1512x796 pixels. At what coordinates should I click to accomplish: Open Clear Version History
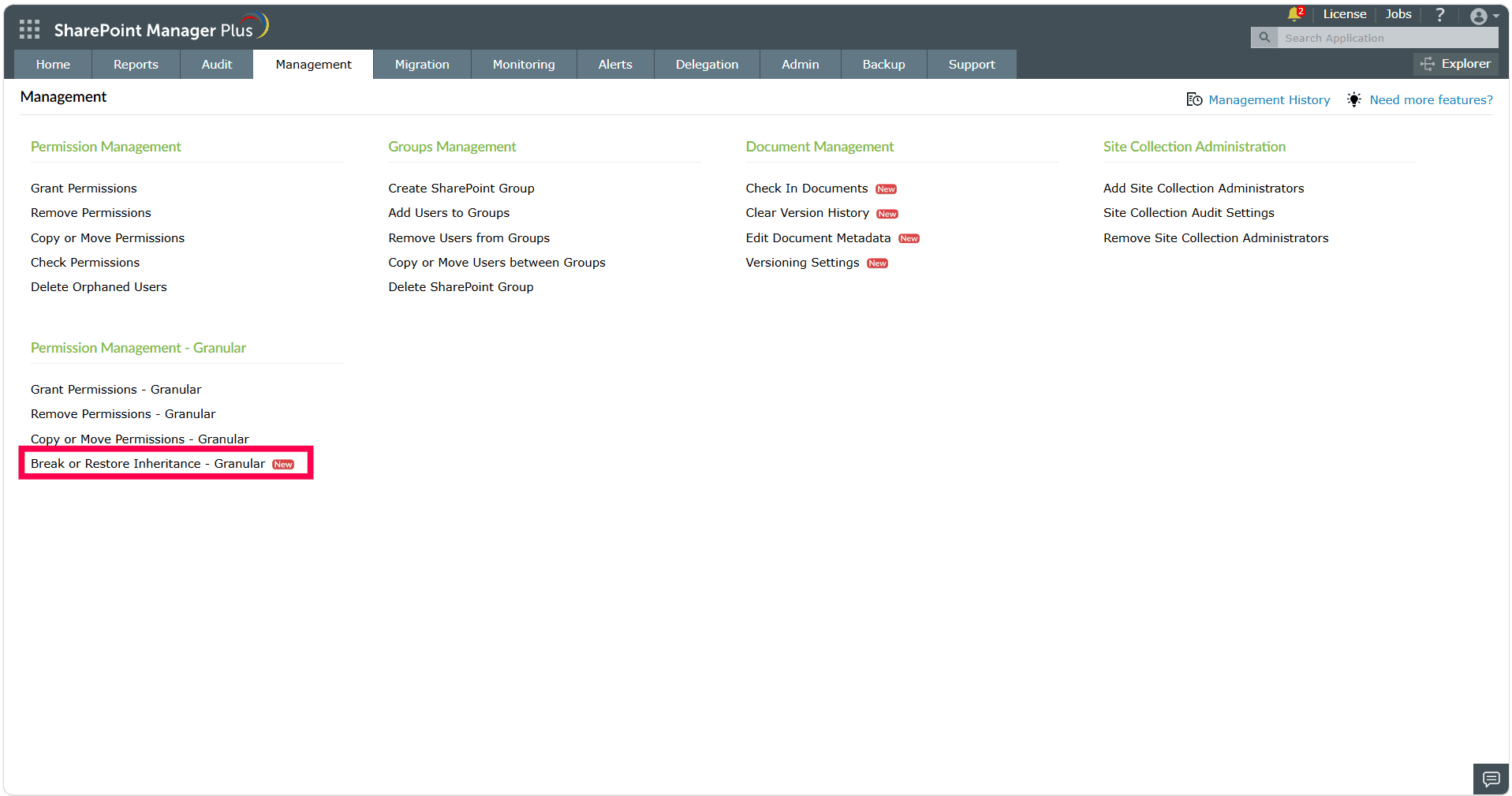(x=808, y=213)
